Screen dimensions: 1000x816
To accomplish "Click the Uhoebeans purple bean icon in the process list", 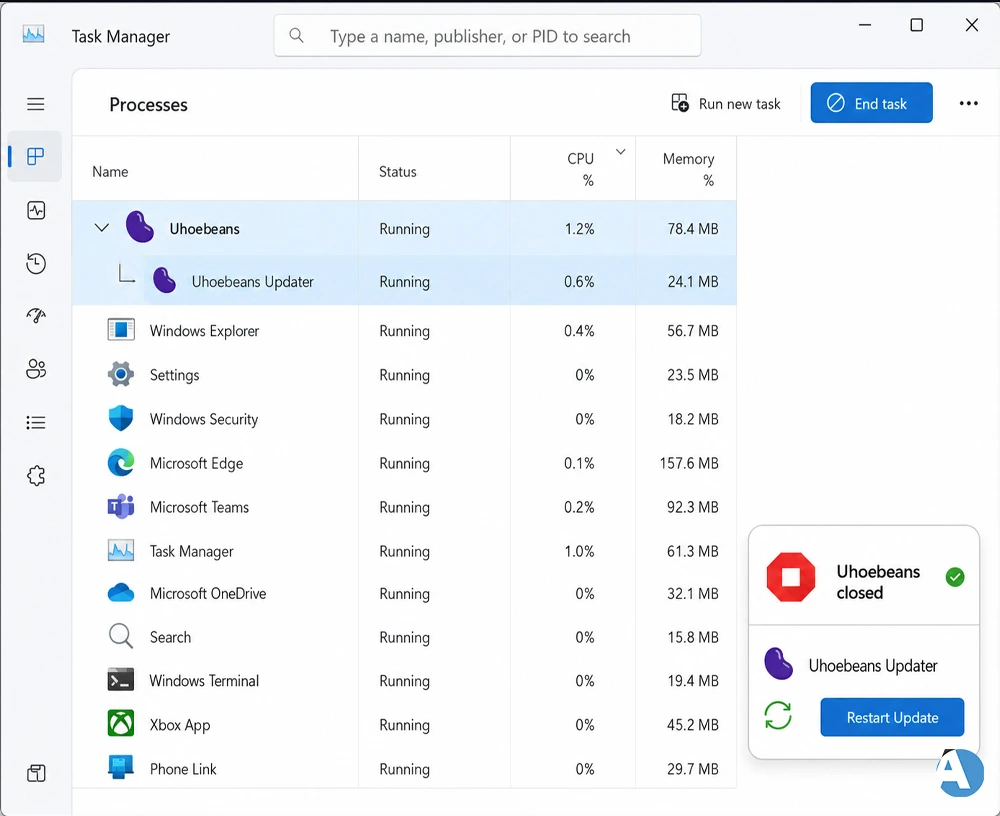I will coord(140,226).
